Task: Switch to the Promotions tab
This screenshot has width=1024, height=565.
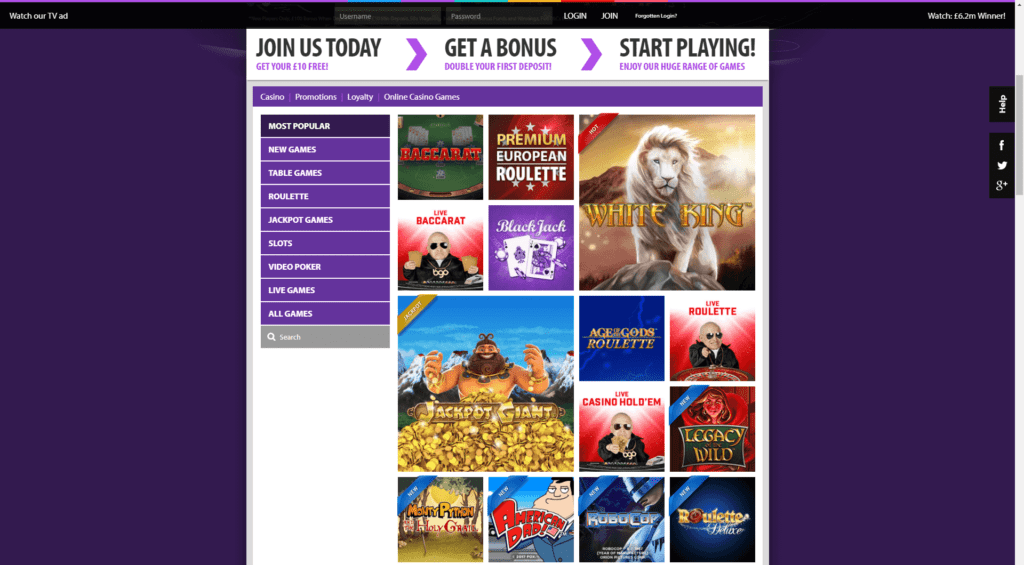Action: pos(315,97)
